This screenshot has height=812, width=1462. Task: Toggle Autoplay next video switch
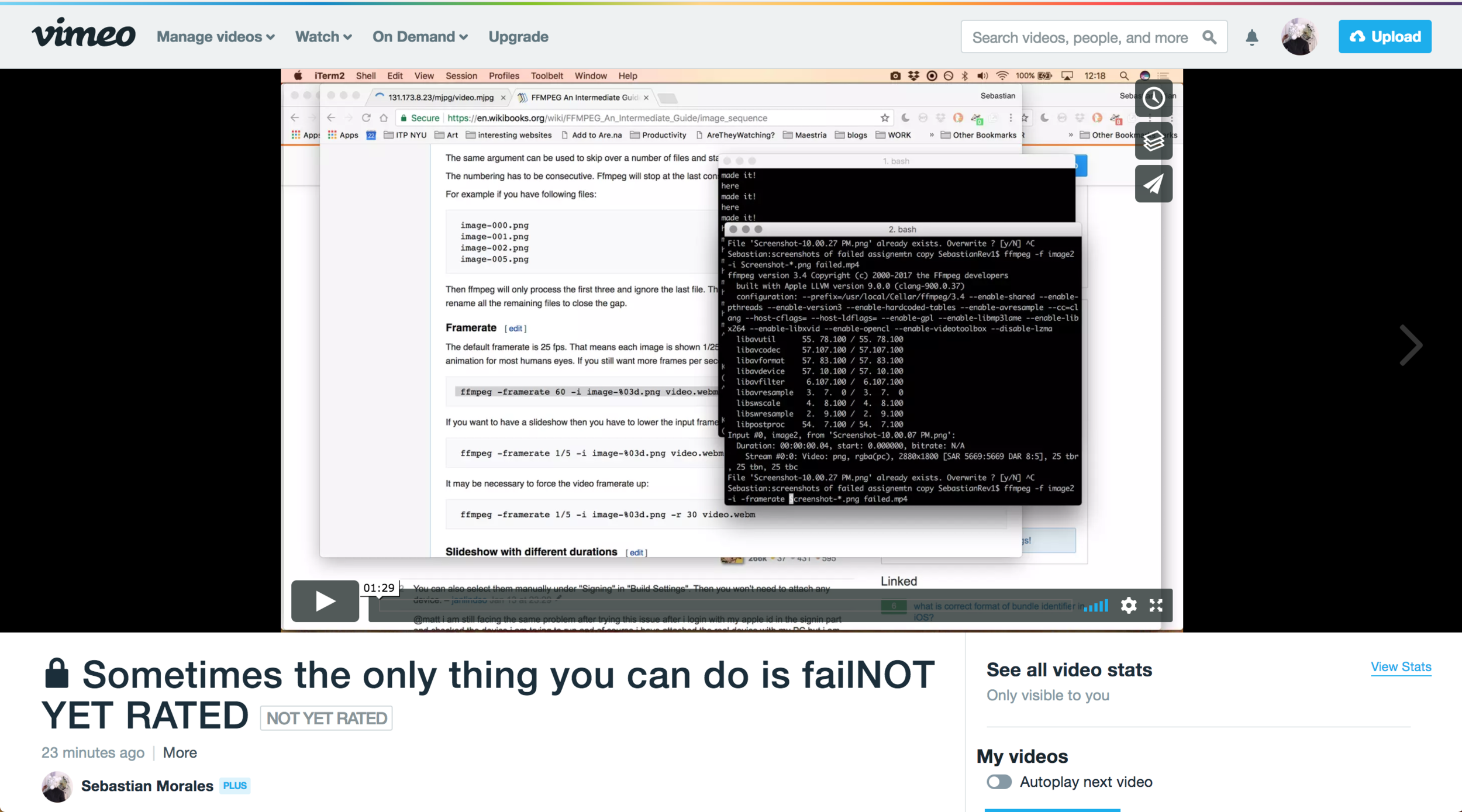[x=999, y=782]
